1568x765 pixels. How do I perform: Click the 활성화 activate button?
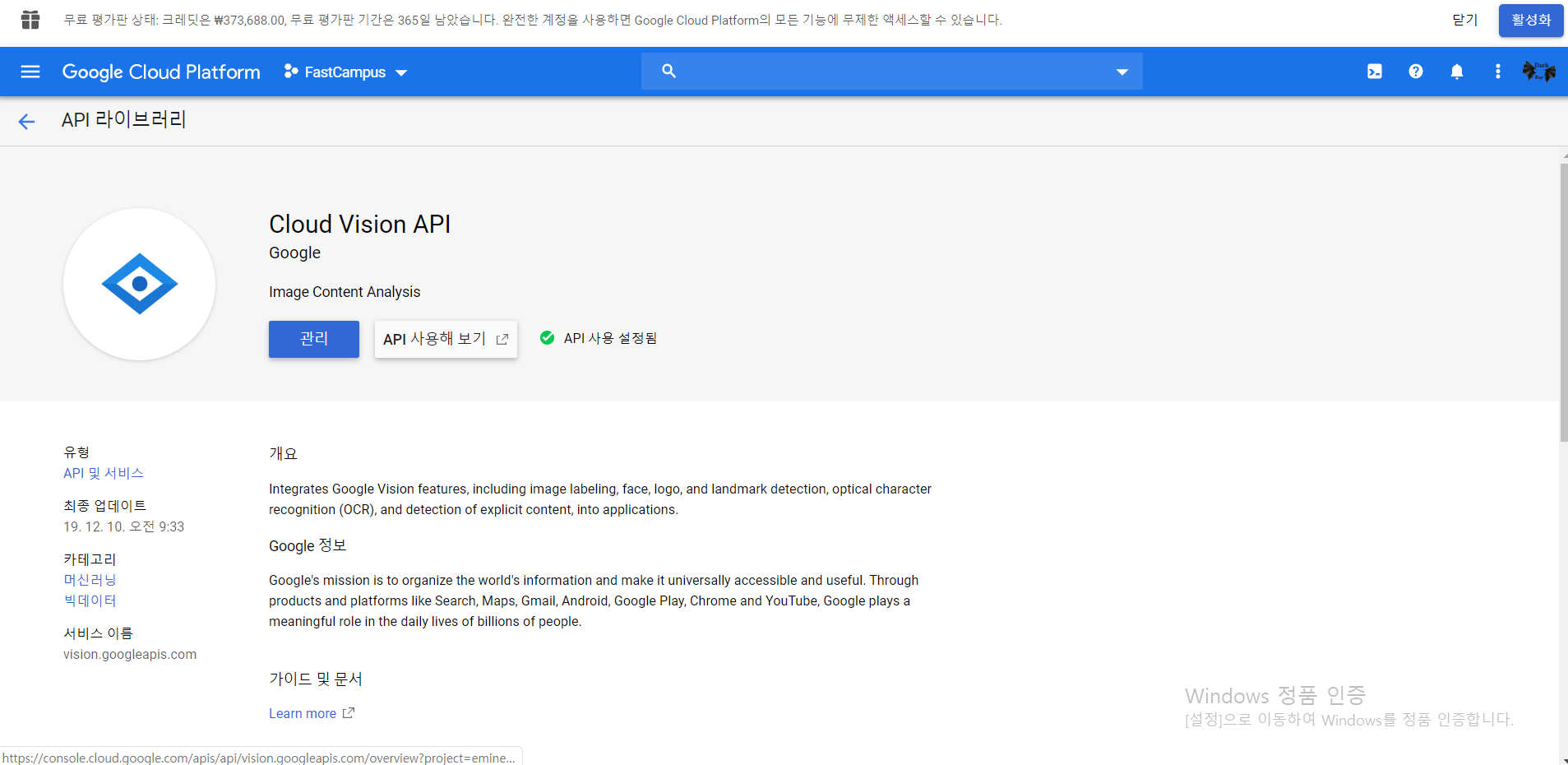[x=1531, y=20]
